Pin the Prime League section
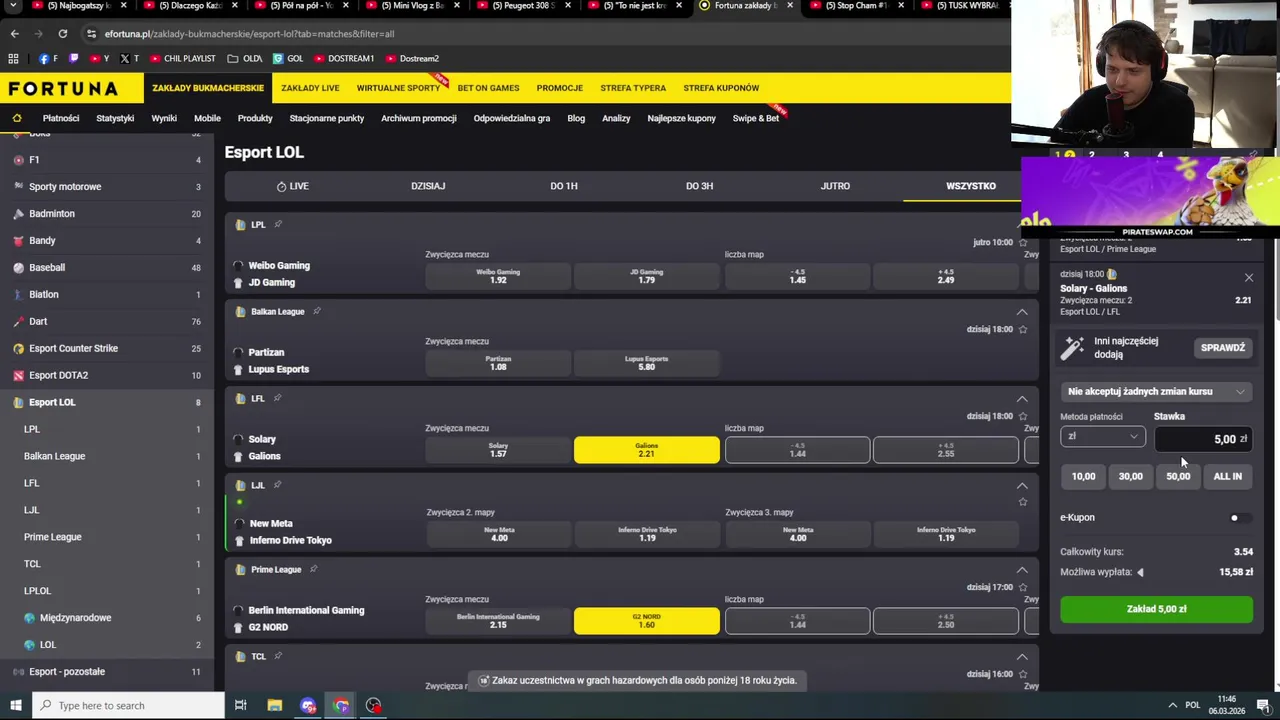The height and width of the screenshot is (720, 1280). coord(313,569)
